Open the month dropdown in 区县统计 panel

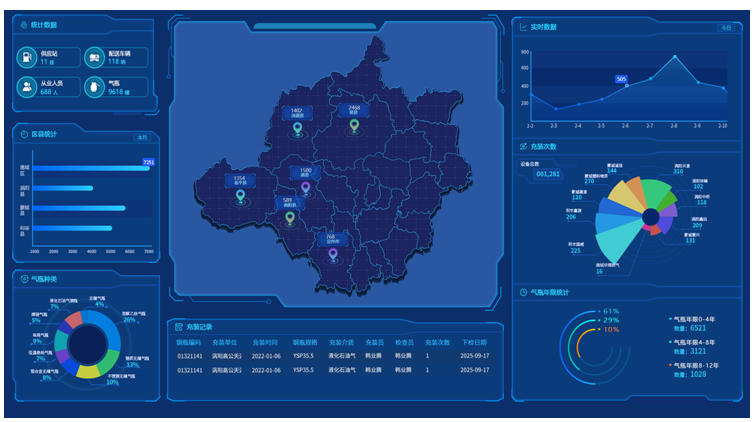coord(142,137)
